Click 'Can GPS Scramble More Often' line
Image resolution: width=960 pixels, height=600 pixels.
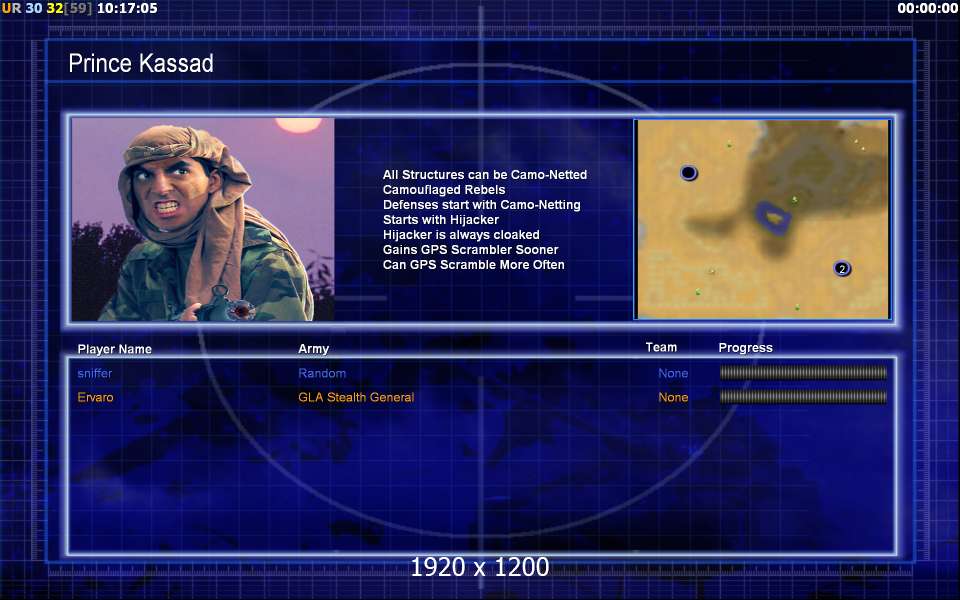pyautogui.click(x=473, y=264)
